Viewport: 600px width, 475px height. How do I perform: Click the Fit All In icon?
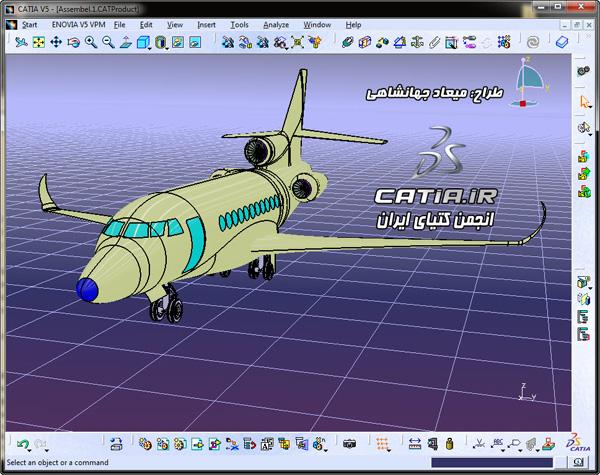(x=39, y=42)
